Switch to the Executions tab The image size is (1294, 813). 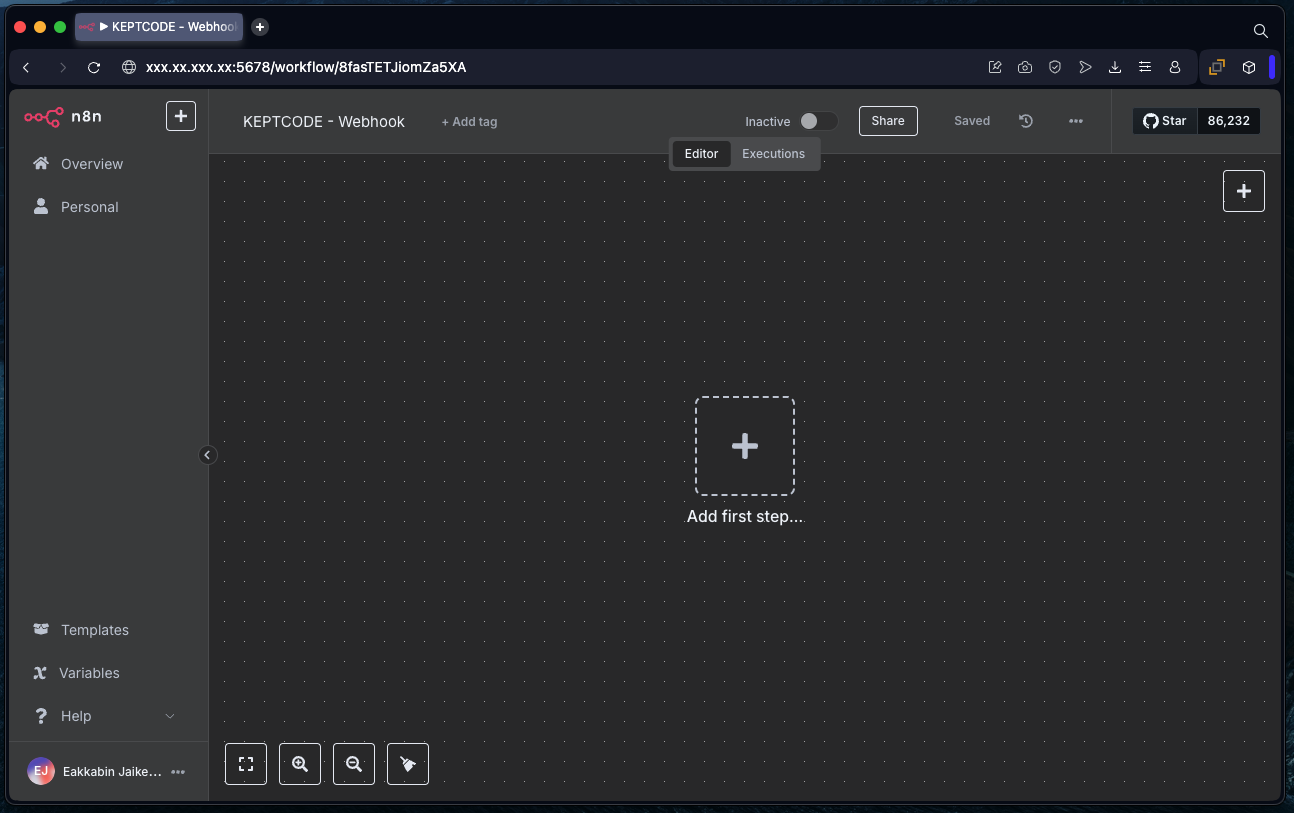coord(773,154)
